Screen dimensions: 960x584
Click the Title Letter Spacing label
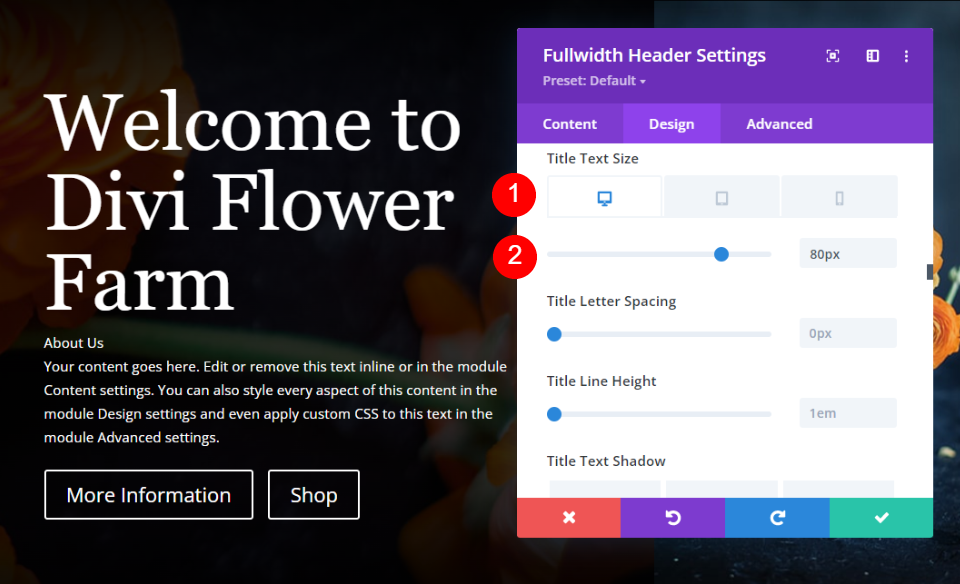(x=611, y=301)
